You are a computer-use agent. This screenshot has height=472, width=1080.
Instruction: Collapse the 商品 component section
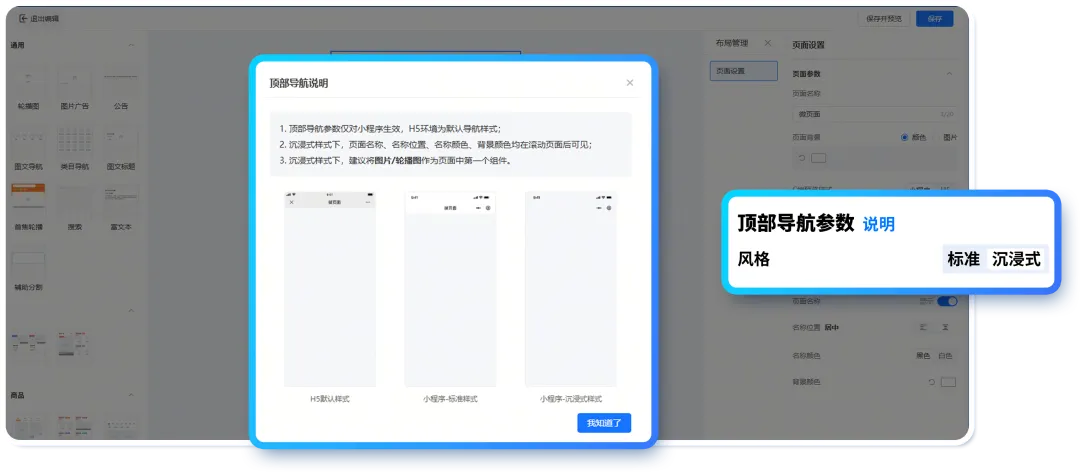[x=131, y=395]
